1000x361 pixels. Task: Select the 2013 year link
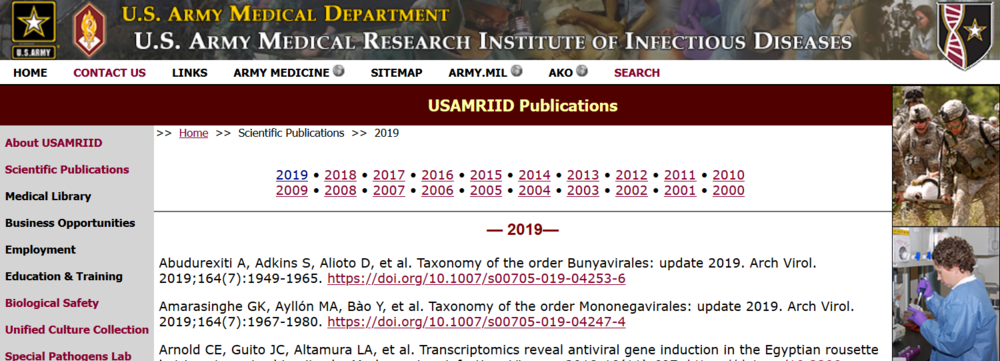click(583, 175)
